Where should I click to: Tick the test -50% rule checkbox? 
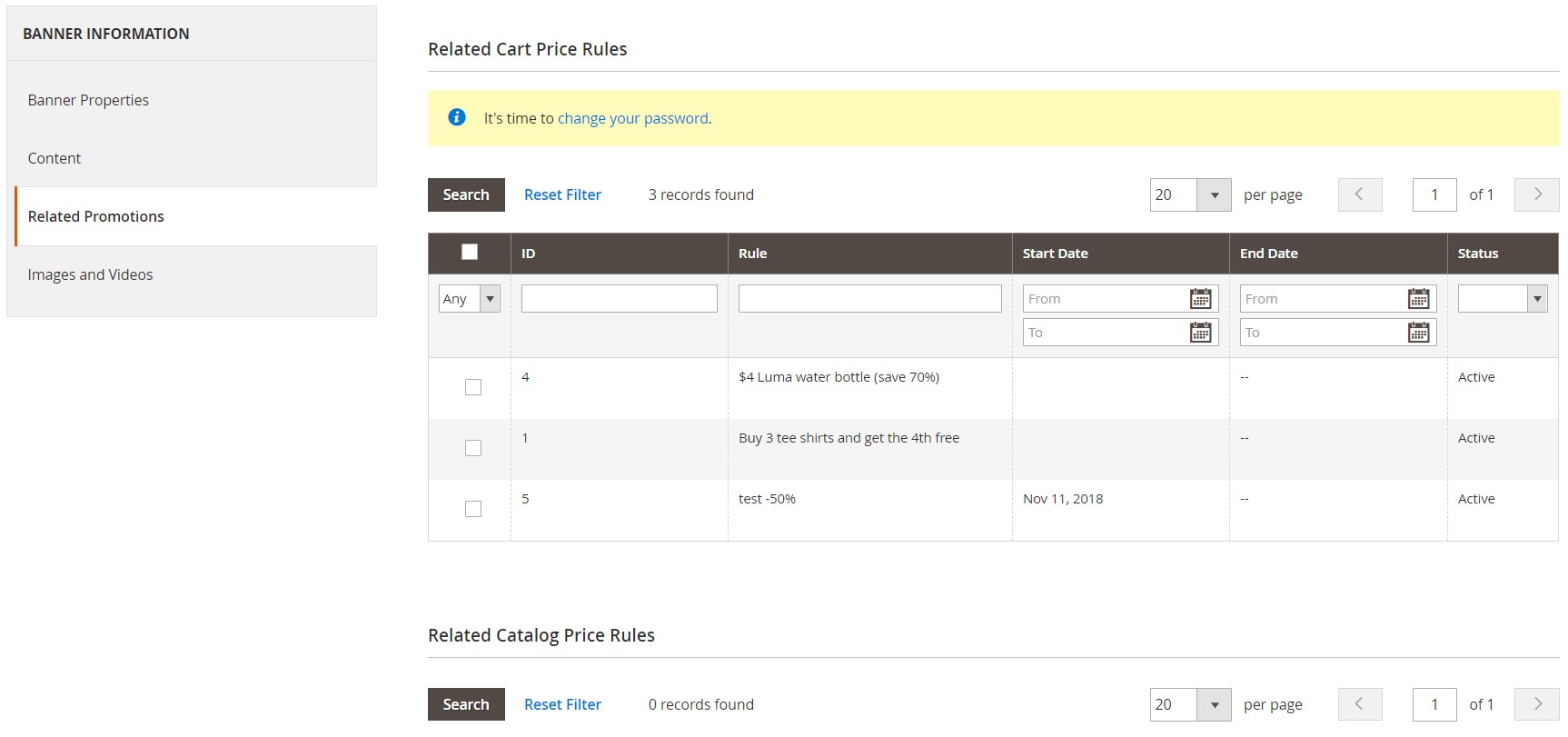(x=473, y=509)
